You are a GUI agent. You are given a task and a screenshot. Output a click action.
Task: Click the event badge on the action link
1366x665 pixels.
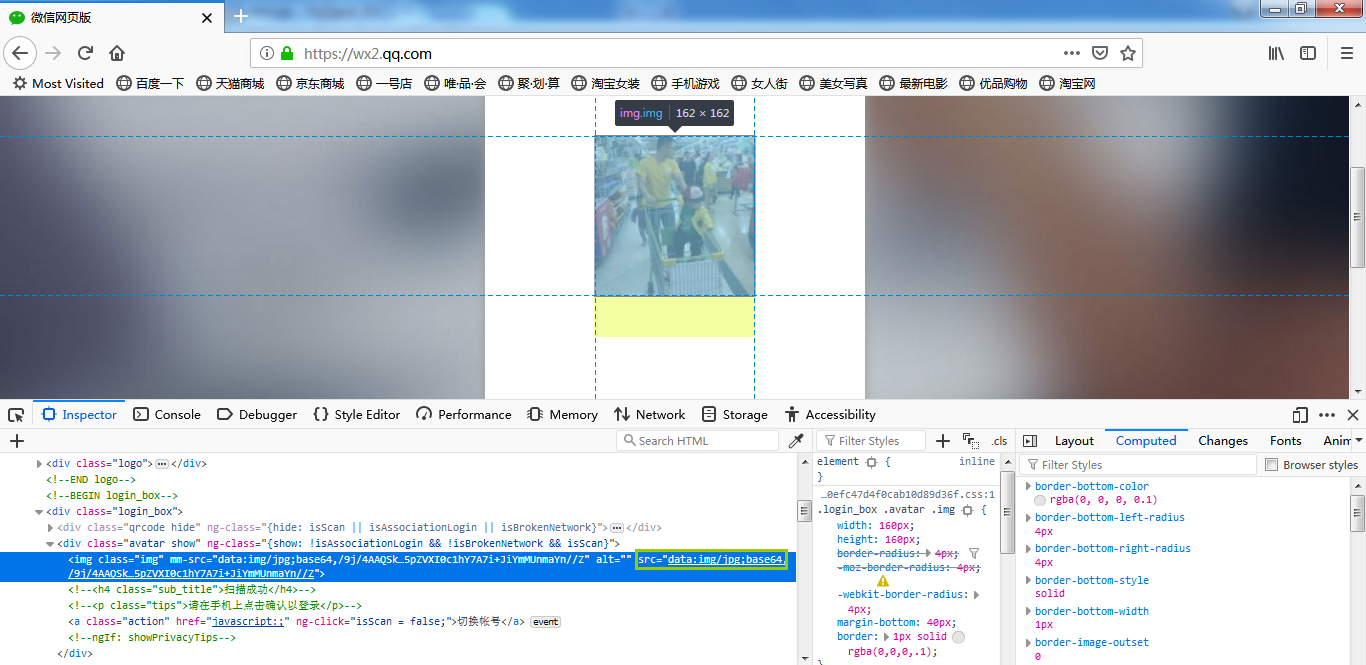coord(545,622)
